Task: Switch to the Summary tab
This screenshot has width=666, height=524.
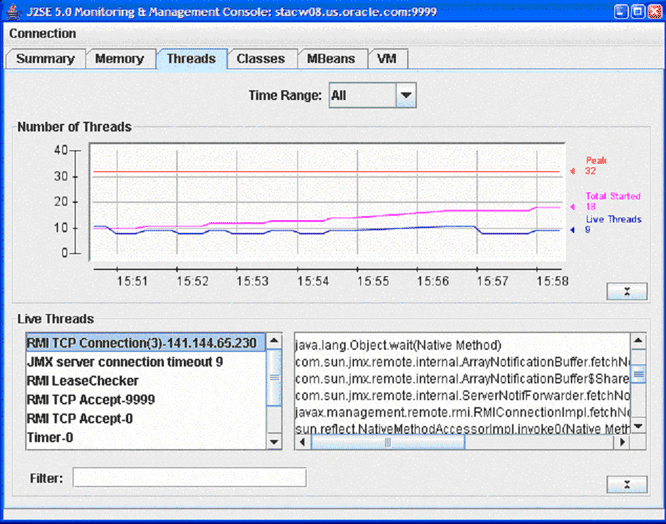Action: (45, 59)
